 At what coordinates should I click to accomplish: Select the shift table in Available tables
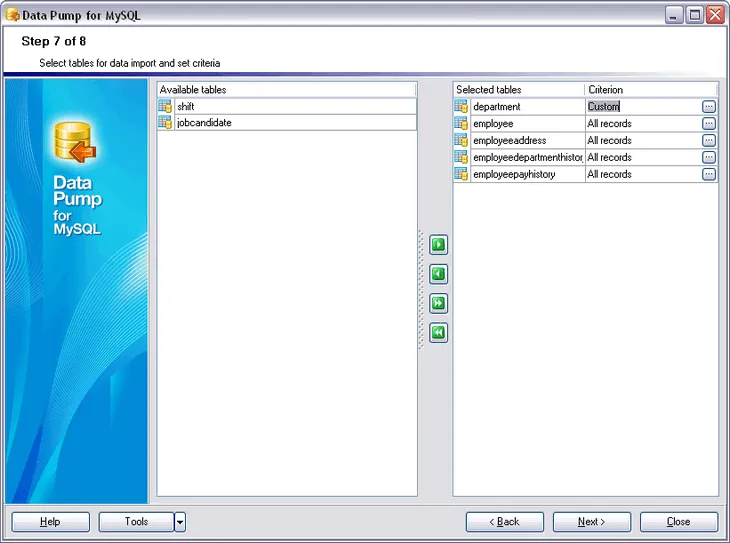295,106
